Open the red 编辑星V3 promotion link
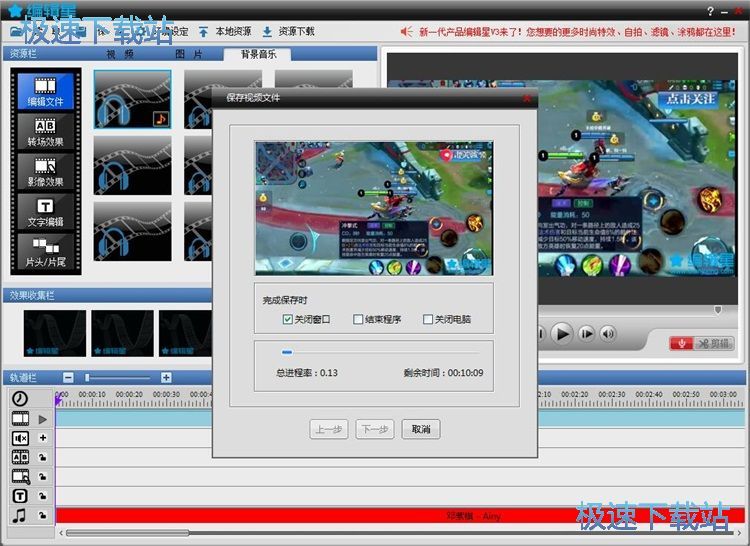Image resolution: width=750 pixels, height=546 pixels. tap(577, 32)
